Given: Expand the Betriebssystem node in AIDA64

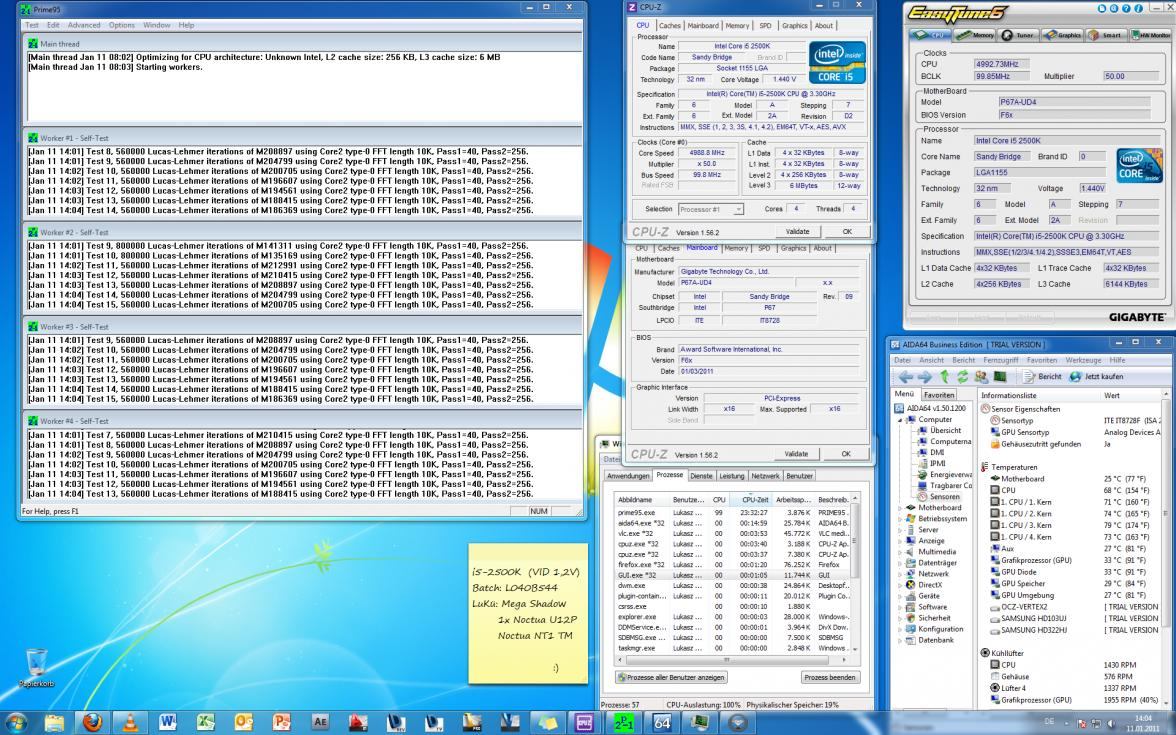Looking at the screenshot, I should [900, 518].
